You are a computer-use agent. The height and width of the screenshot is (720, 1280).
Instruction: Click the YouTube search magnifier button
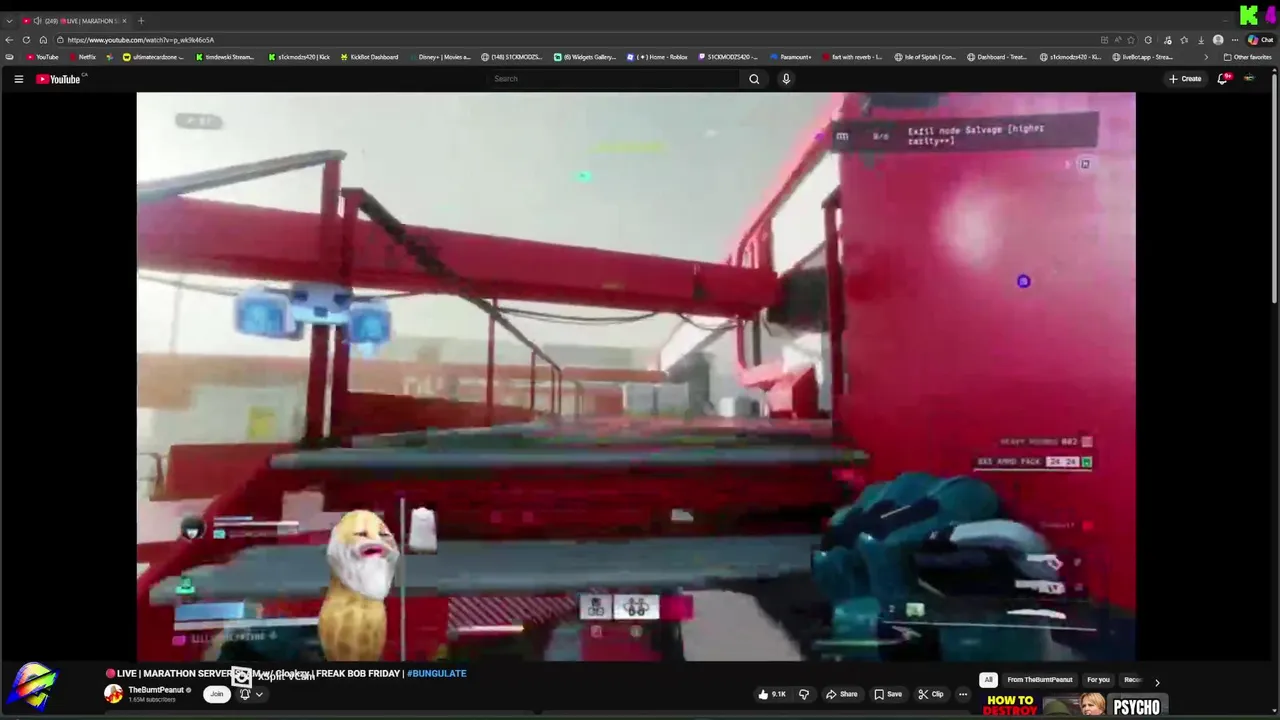(x=754, y=79)
